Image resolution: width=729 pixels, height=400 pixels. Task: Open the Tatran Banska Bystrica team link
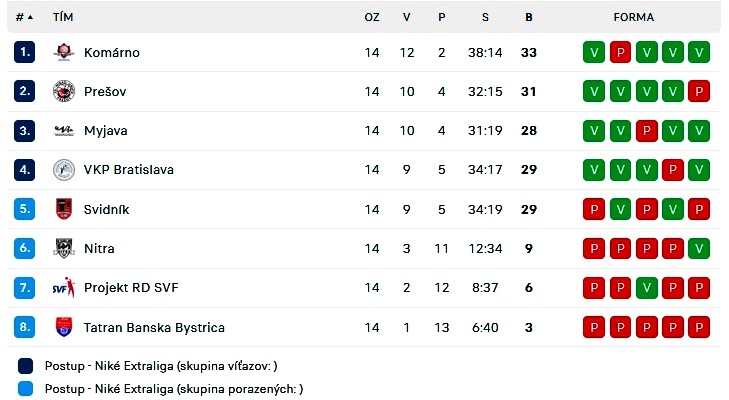click(x=154, y=327)
